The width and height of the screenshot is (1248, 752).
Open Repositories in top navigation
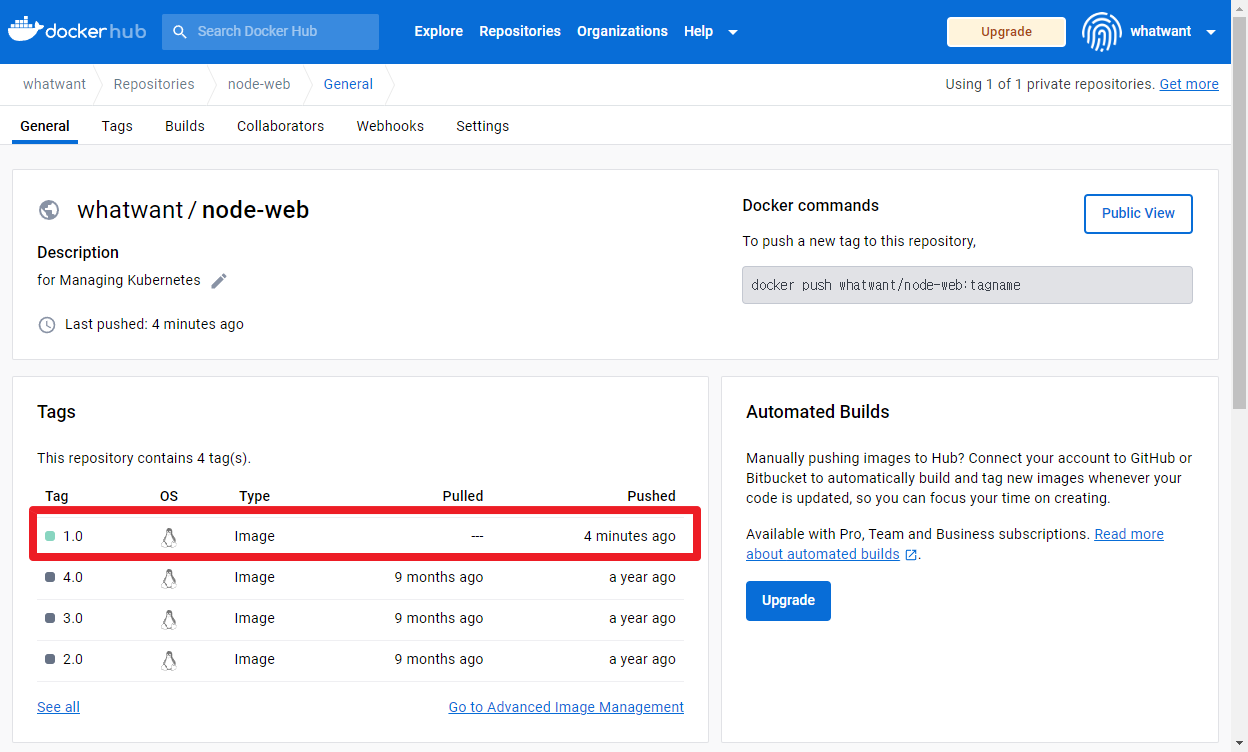(520, 31)
